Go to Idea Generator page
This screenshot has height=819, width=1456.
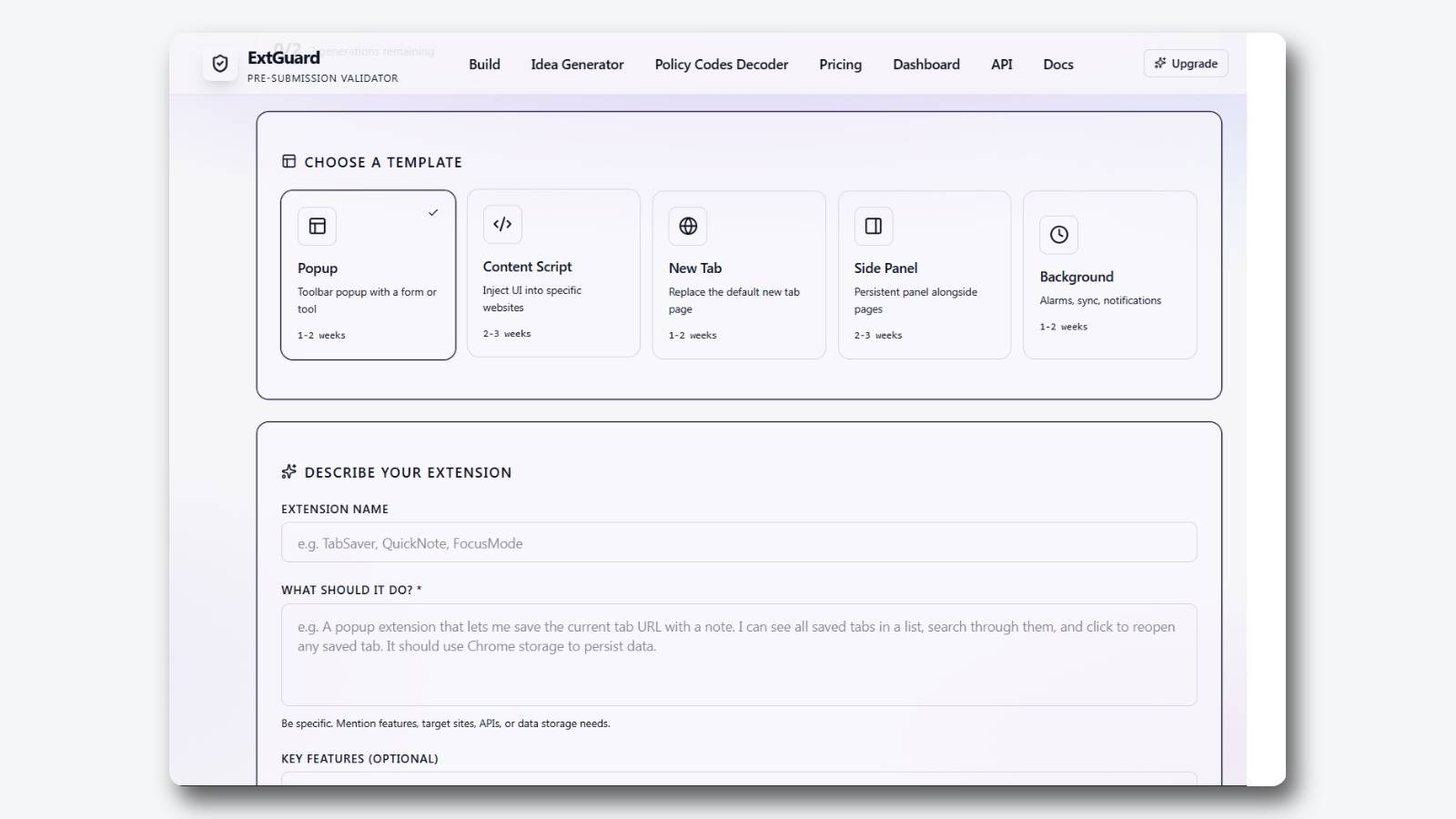[577, 65]
